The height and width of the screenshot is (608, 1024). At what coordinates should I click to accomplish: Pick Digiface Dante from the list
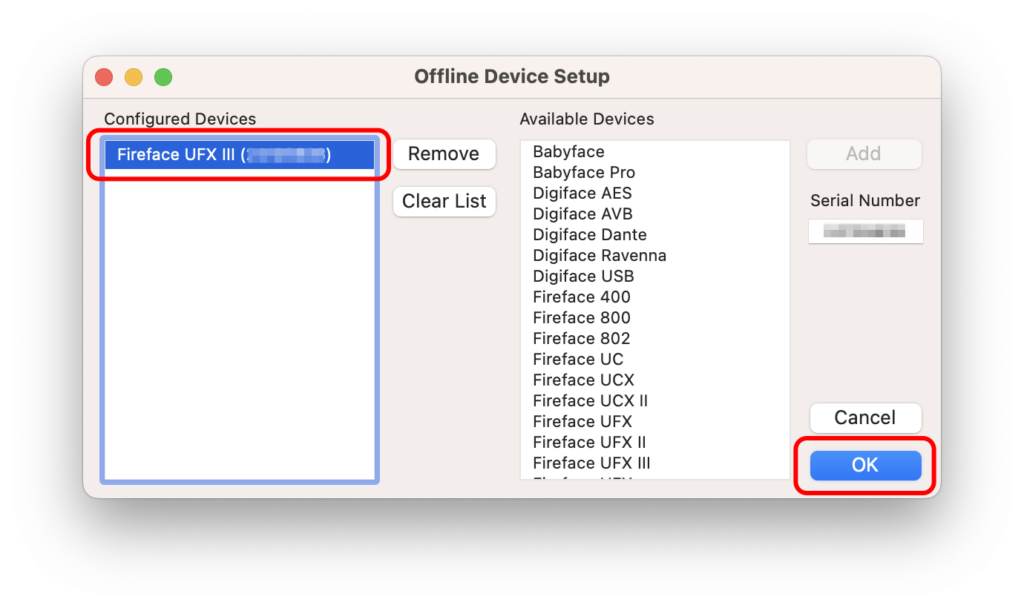pos(589,234)
